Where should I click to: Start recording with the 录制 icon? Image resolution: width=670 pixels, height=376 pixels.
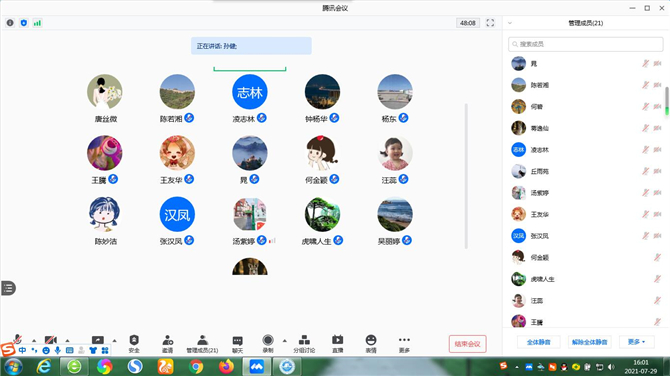[x=268, y=343]
